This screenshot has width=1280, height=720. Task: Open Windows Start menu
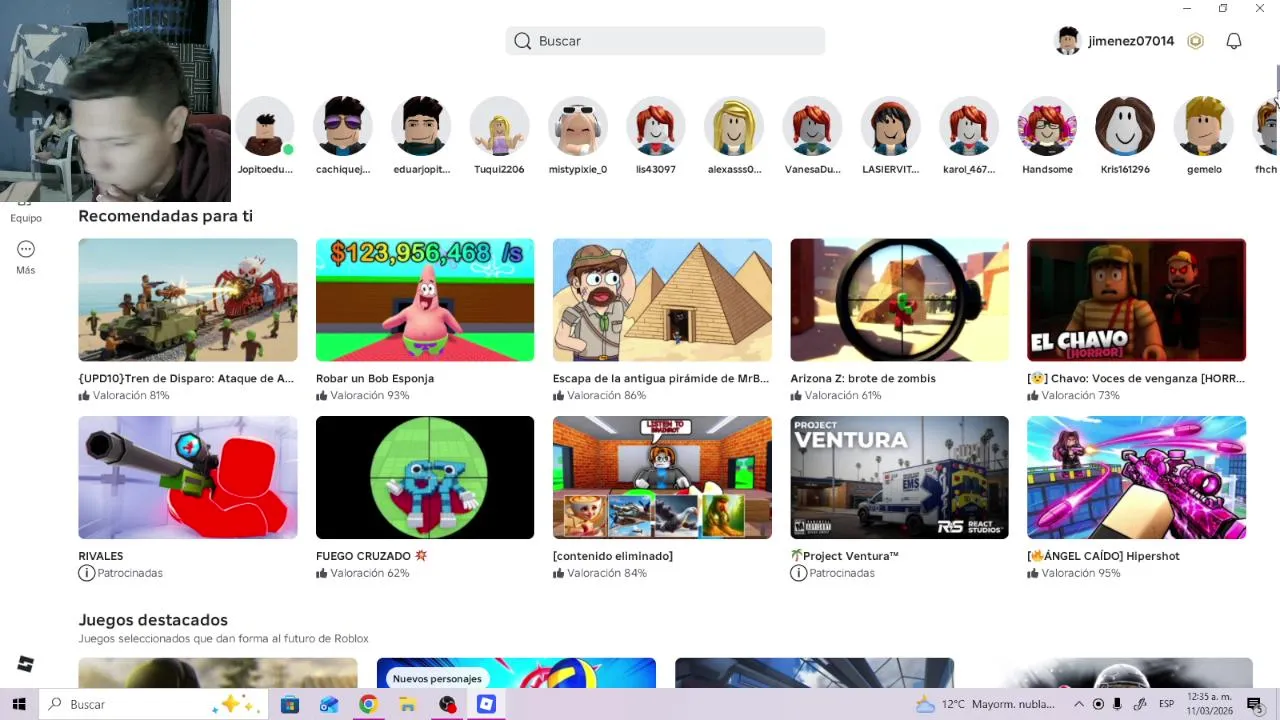tap(19, 704)
